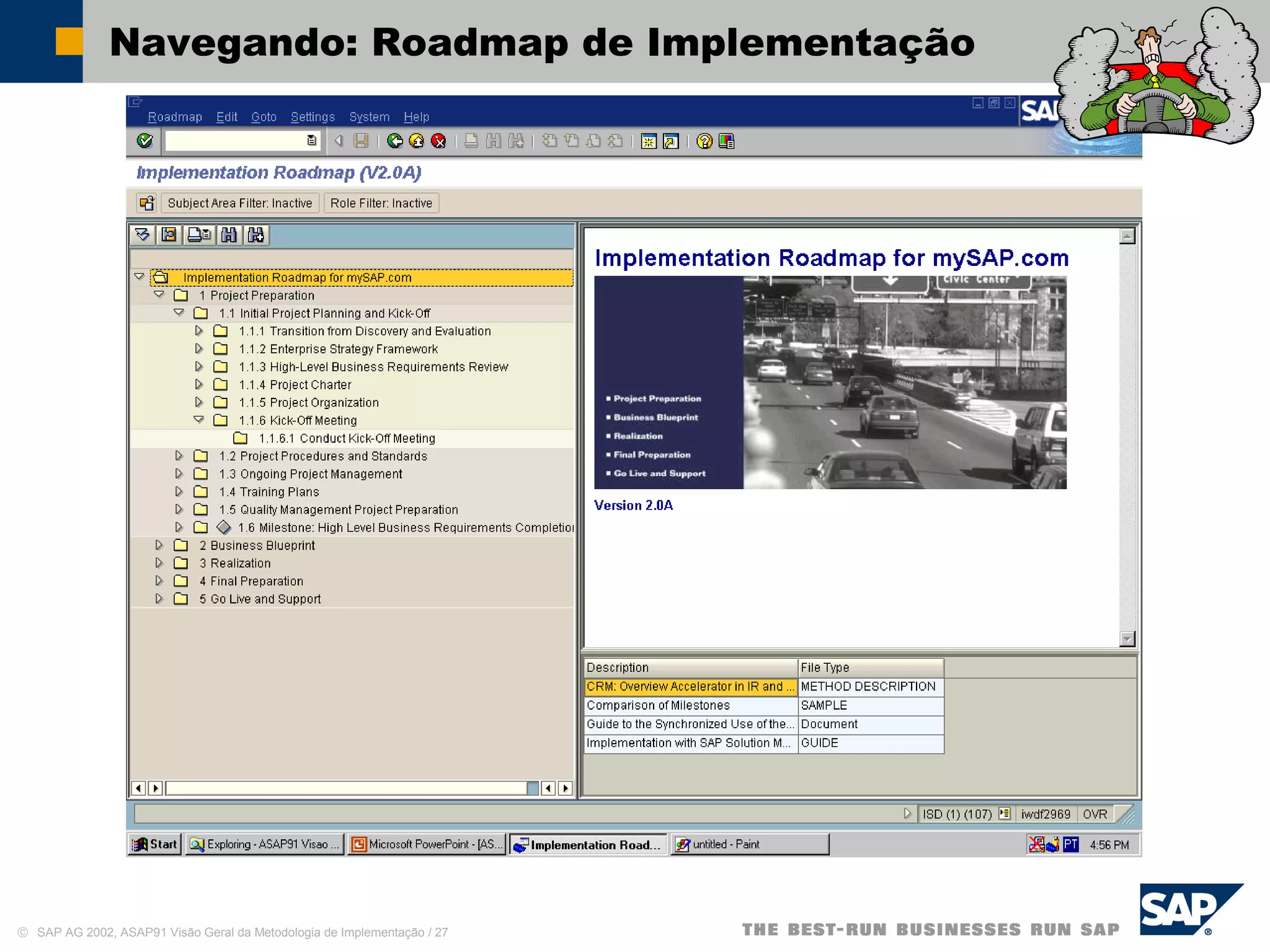Open the Settings menu
The height and width of the screenshot is (952, 1270).
(313, 117)
